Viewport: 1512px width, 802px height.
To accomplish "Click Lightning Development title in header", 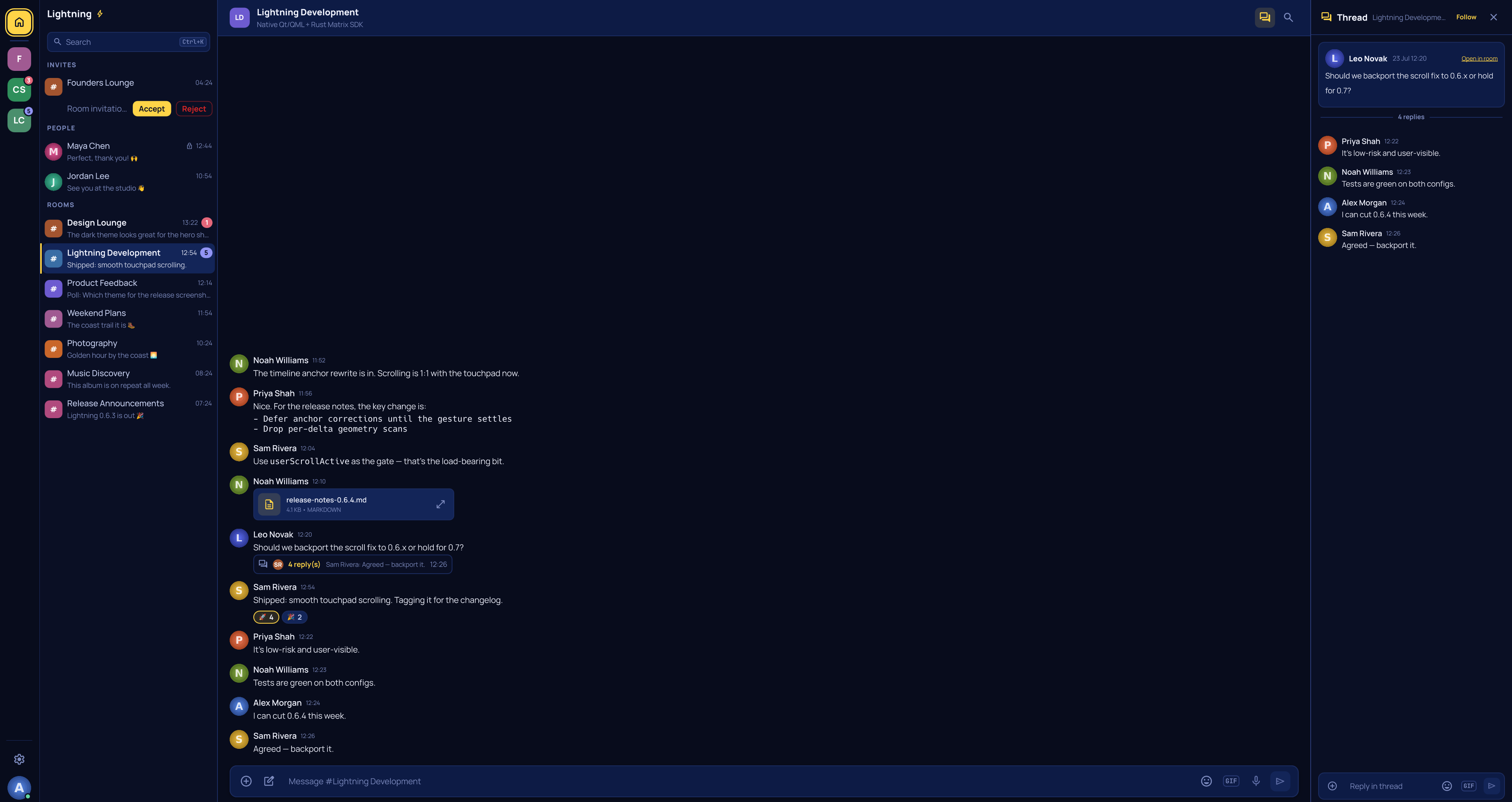I will [308, 12].
